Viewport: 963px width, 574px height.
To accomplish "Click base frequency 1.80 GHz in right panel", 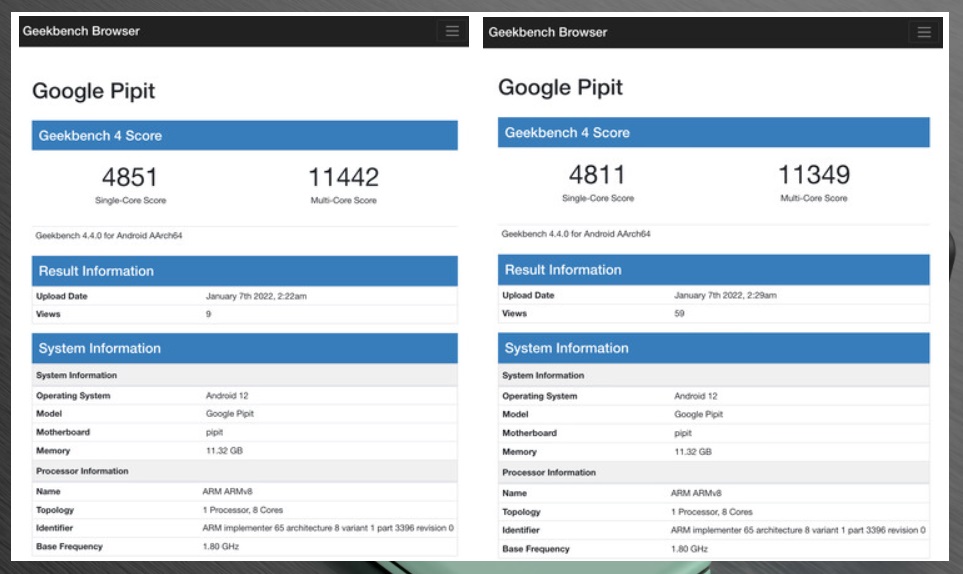I will point(689,549).
